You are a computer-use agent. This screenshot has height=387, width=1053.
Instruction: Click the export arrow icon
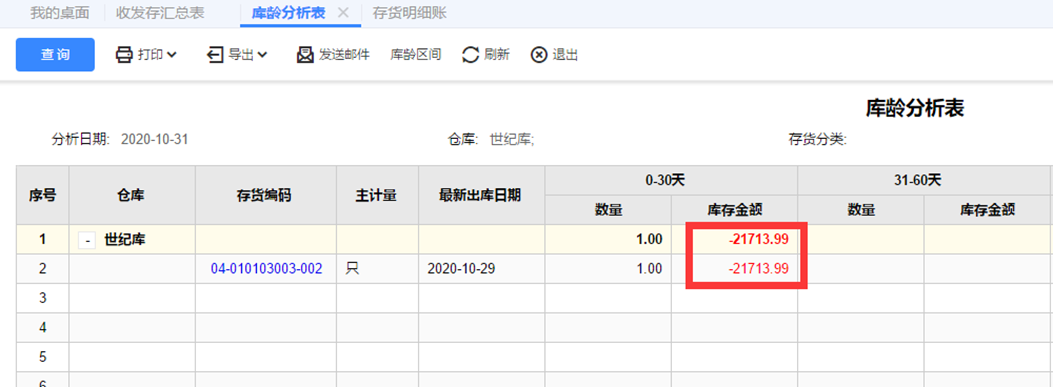click(215, 55)
